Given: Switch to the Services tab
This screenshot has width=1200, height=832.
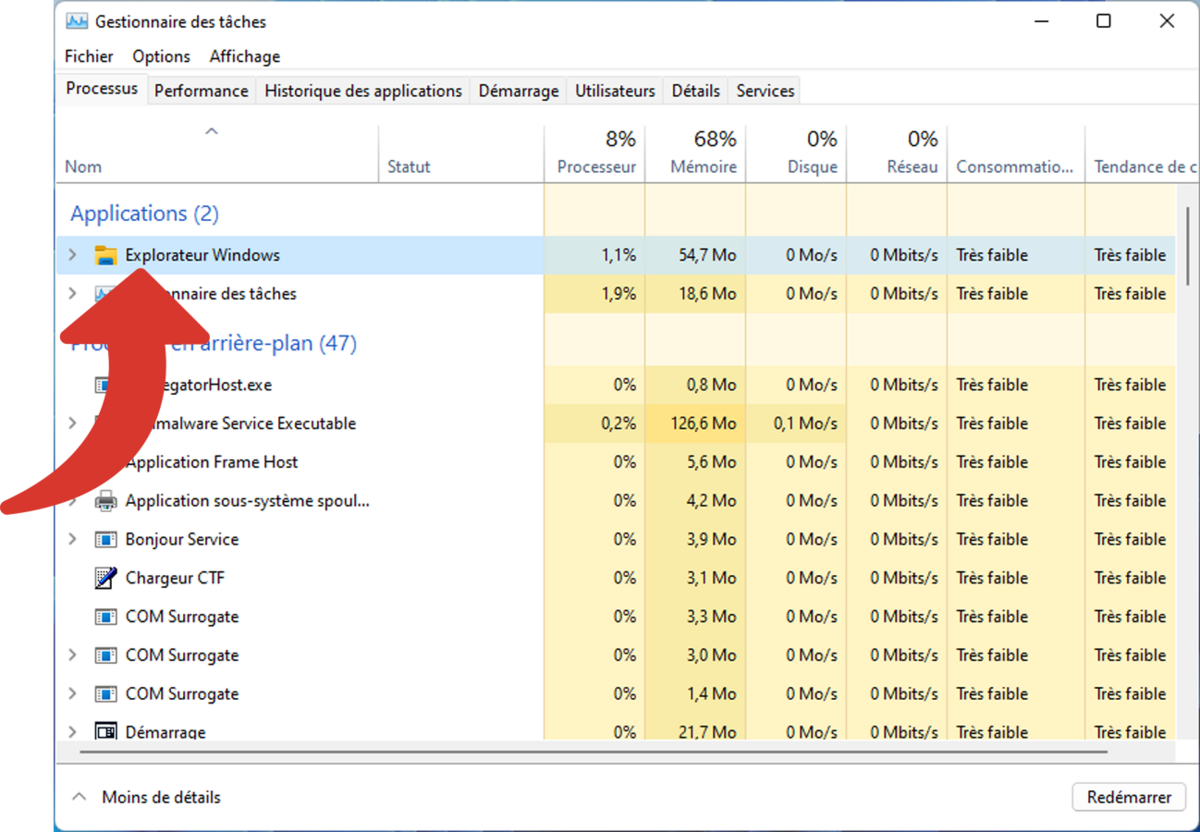Looking at the screenshot, I should click(765, 91).
